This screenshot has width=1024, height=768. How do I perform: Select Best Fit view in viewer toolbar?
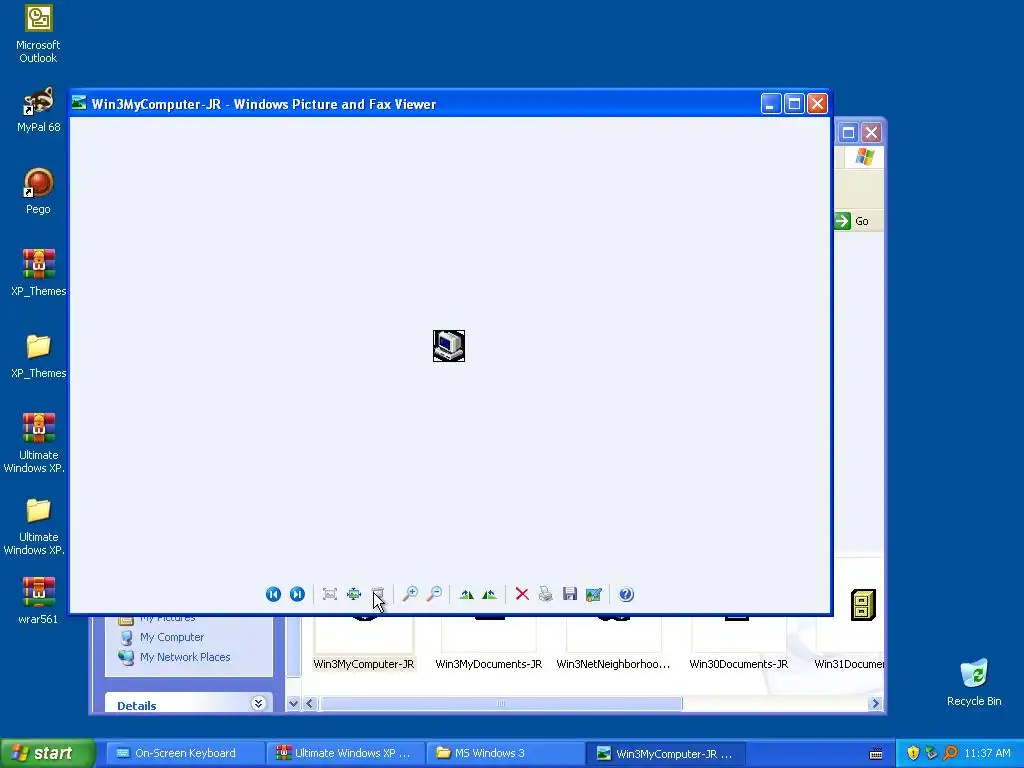330,594
